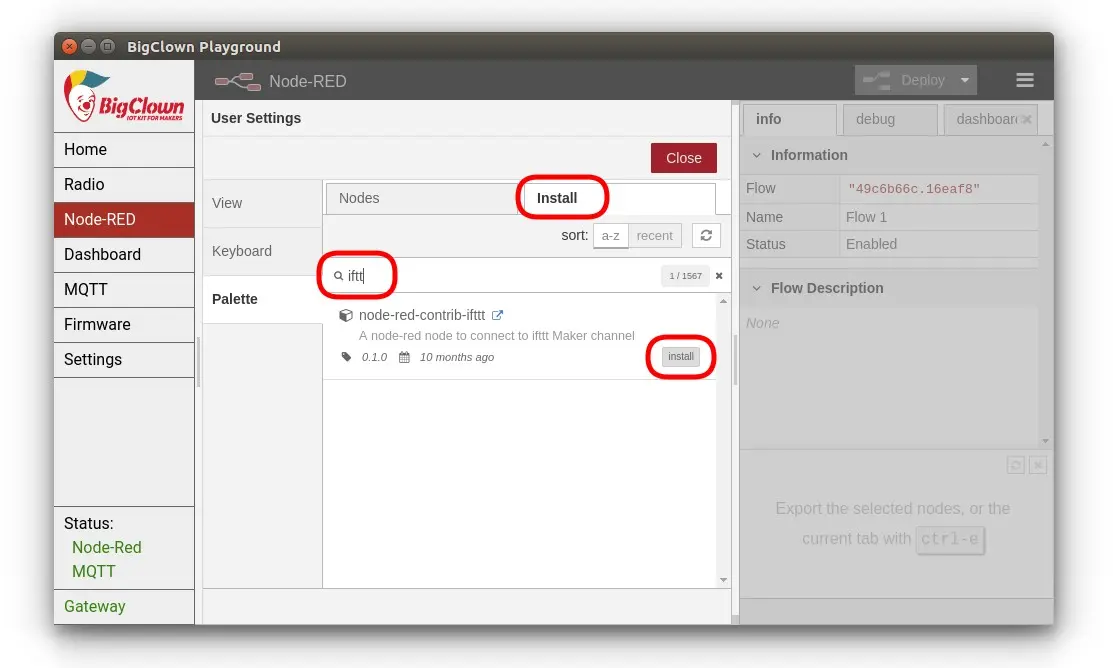The width and height of the screenshot is (1113, 668).
Task: Install node-red-contrib-ifttt module
Action: [x=681, y=356]
